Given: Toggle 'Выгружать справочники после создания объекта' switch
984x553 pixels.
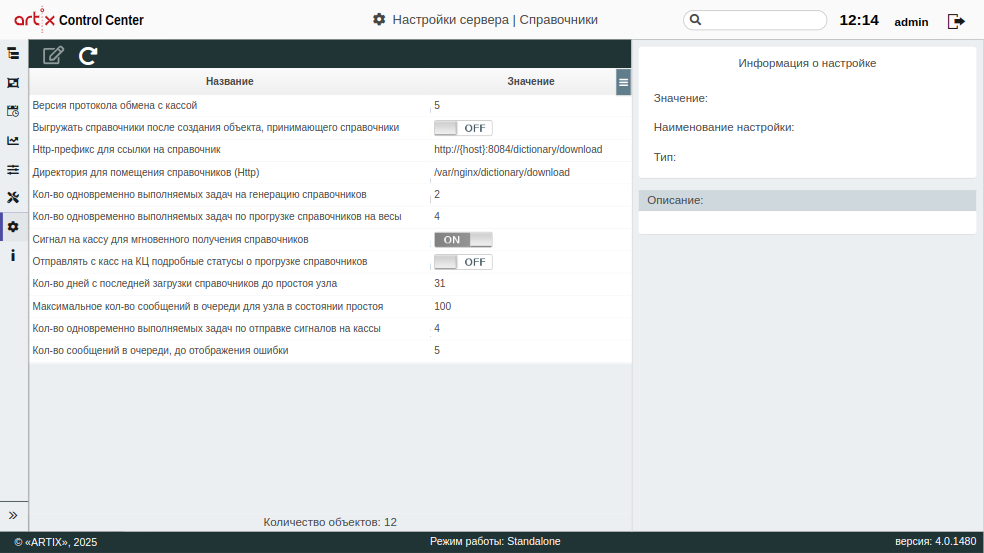Looking at the screenshot, I should tap(463, 128).
